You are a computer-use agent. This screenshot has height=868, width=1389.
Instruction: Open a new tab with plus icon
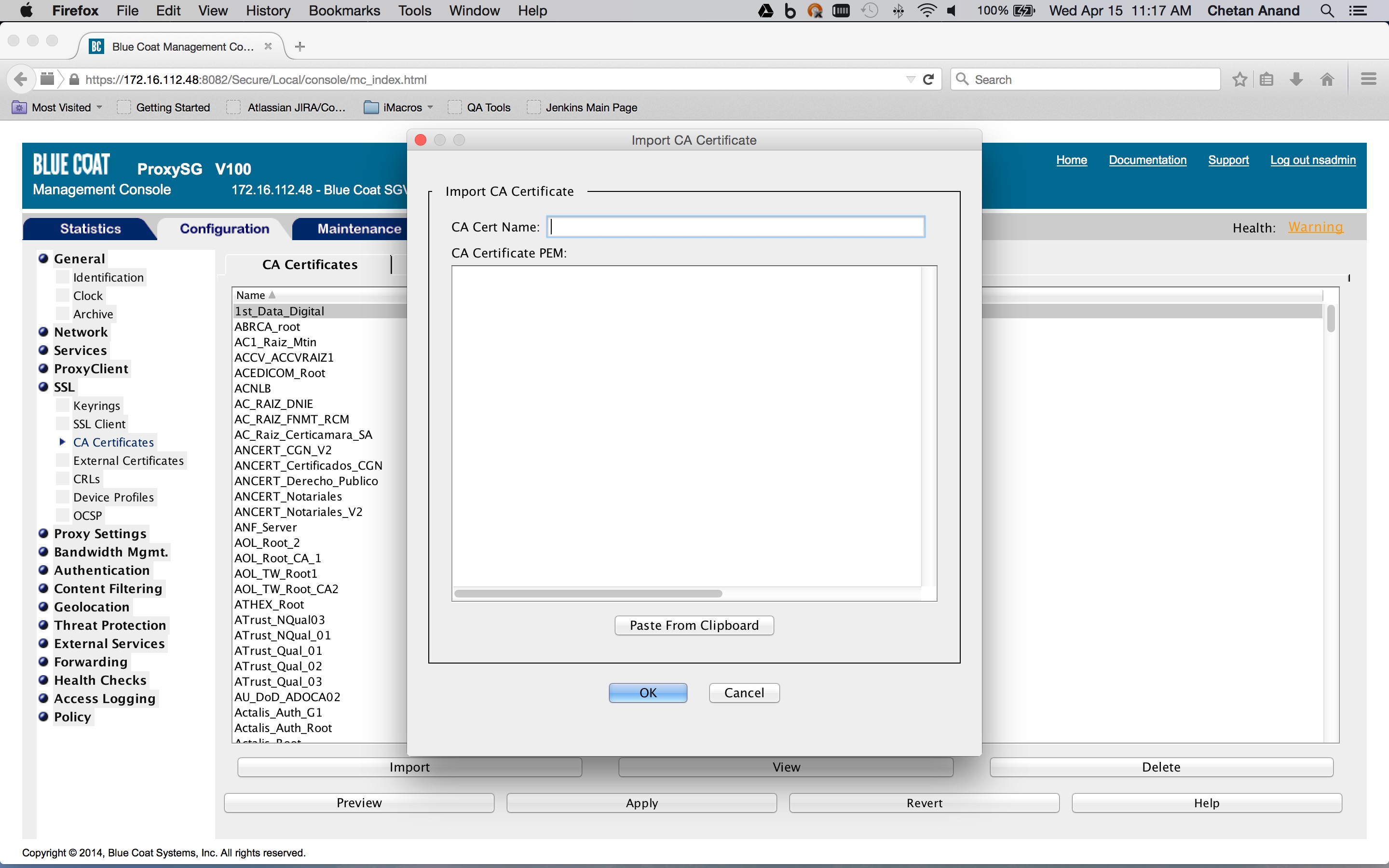pos(300,46)
